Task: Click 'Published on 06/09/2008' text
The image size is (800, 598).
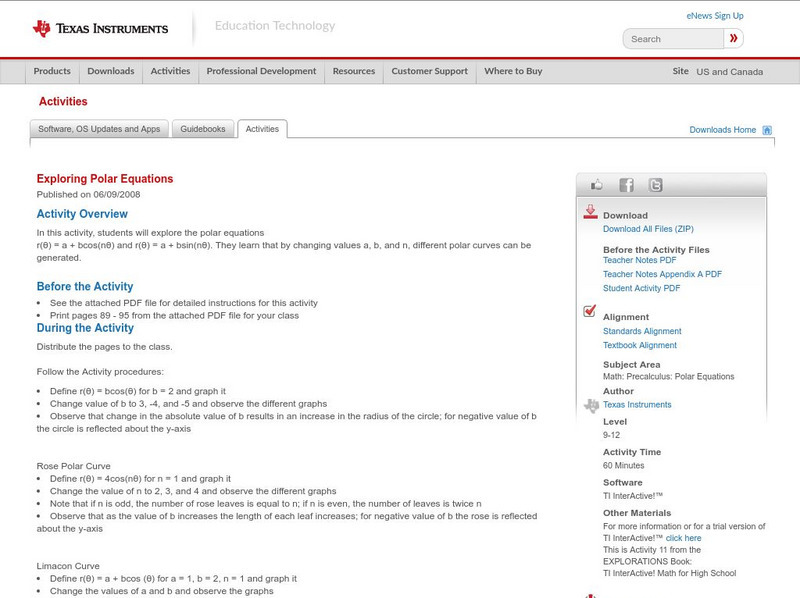Action: [88, 194]
